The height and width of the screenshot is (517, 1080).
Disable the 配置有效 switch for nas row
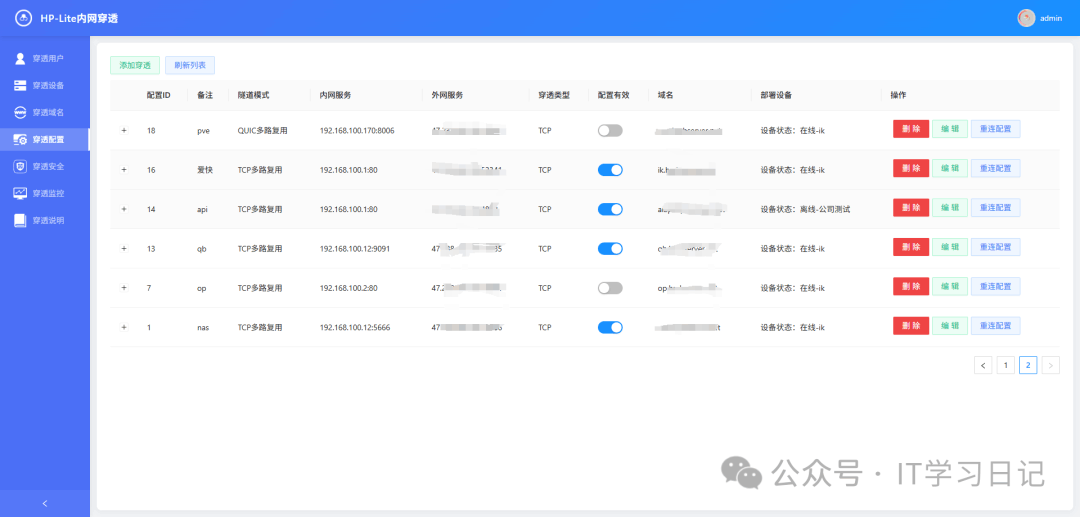(610, 327)
